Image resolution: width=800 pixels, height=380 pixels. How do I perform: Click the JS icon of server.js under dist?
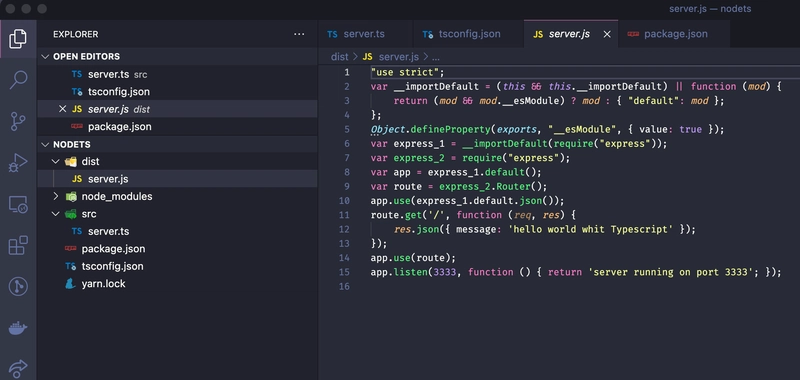pos(77,179)
